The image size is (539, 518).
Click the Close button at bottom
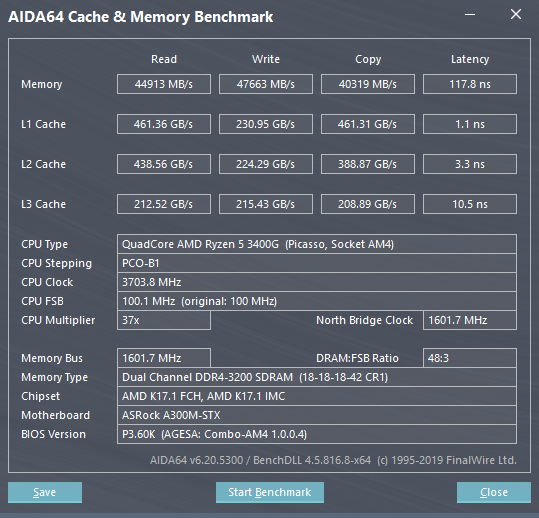click(x=494, y=492)
